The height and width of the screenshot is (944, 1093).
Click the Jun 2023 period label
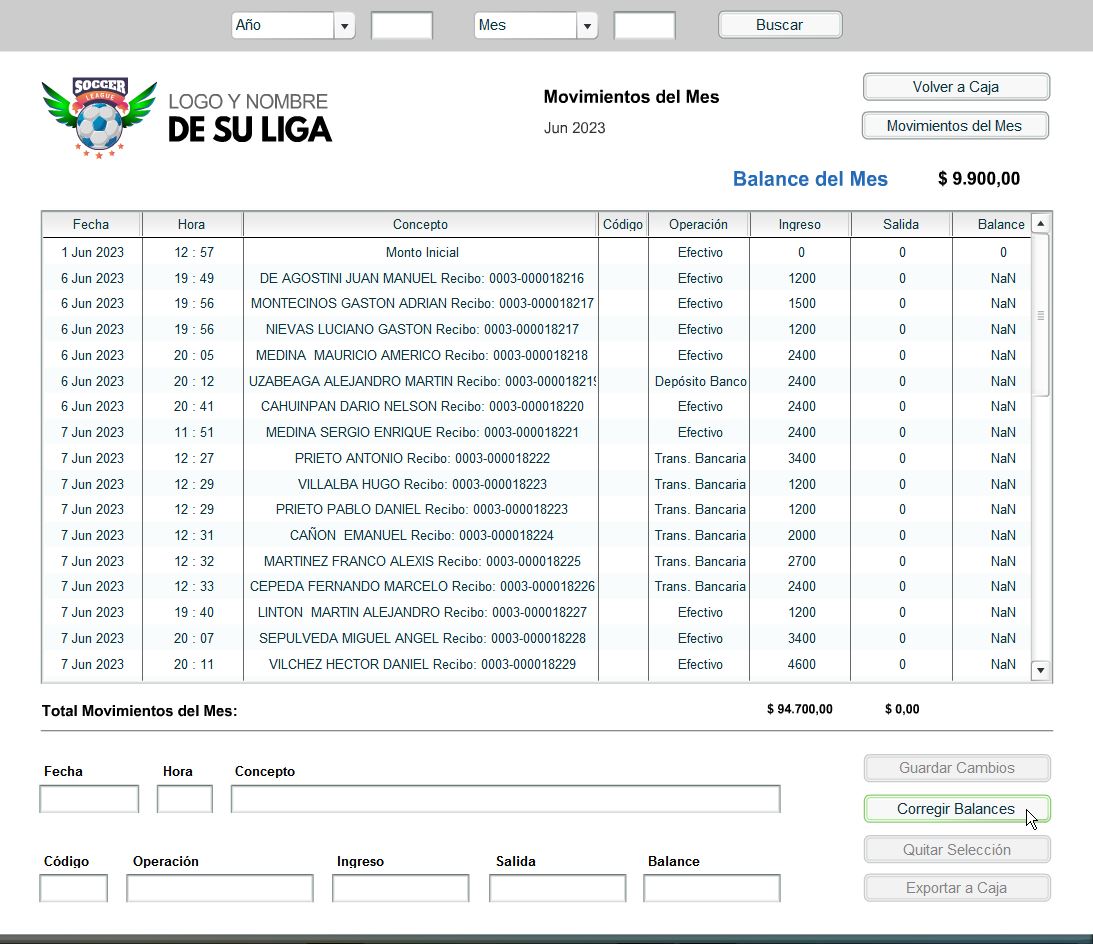click(574, 128)
